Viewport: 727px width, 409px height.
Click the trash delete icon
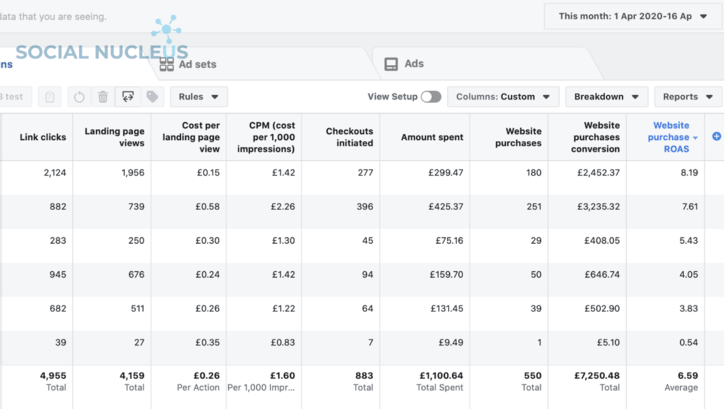(x=103, y=97)
